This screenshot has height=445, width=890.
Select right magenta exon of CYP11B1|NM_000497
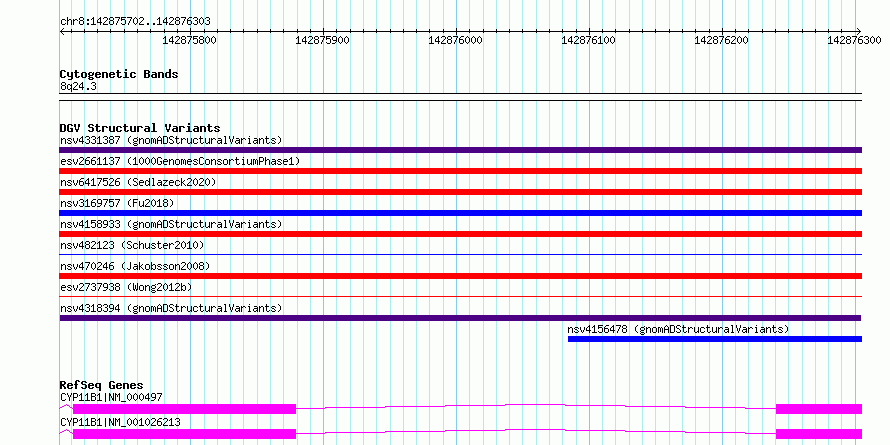point(819,409)
